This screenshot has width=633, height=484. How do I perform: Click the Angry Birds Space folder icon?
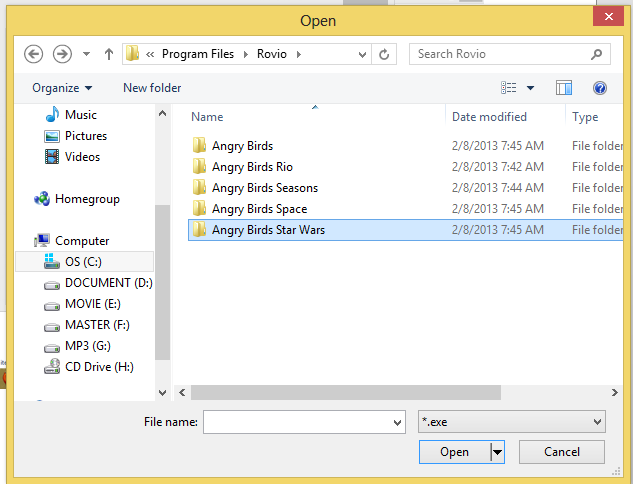(199, 208)
